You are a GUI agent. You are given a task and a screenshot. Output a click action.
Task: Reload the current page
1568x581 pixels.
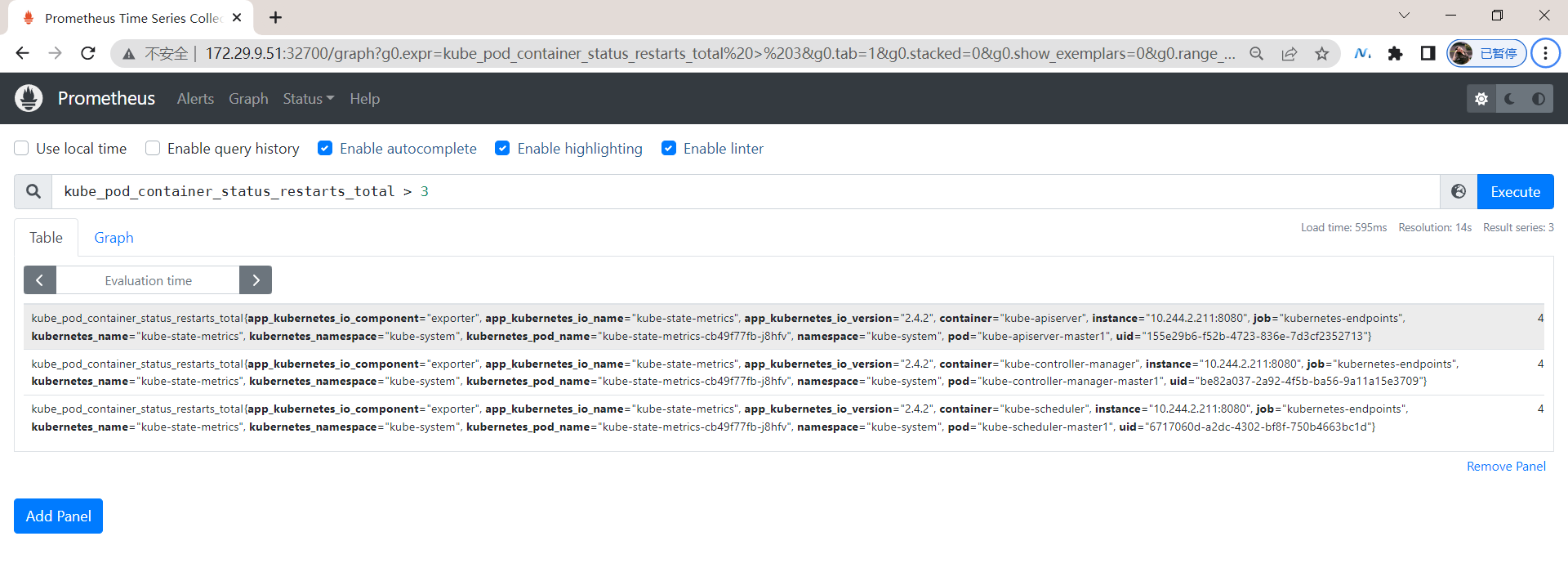[87, 53]
